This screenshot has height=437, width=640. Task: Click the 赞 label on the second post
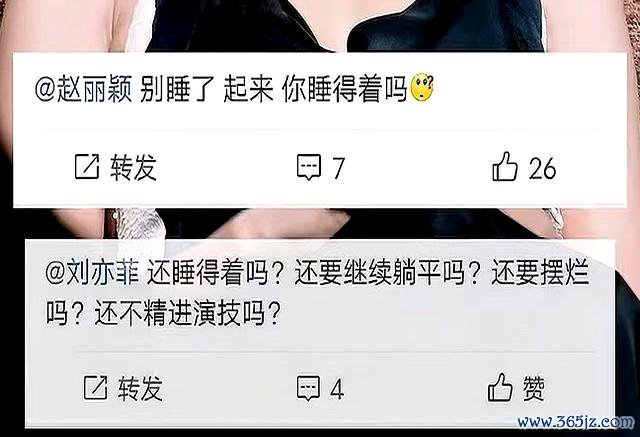point(533,388)
